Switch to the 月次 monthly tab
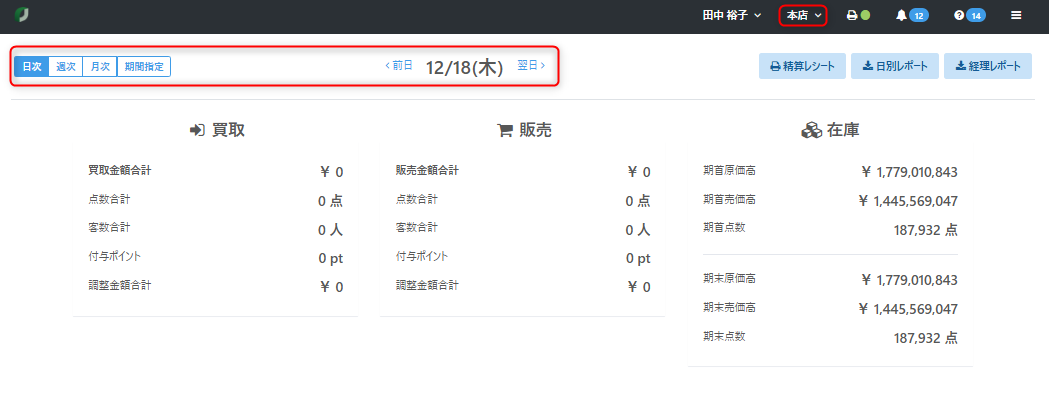This screenshot has height=395, width=1049. 100,66
